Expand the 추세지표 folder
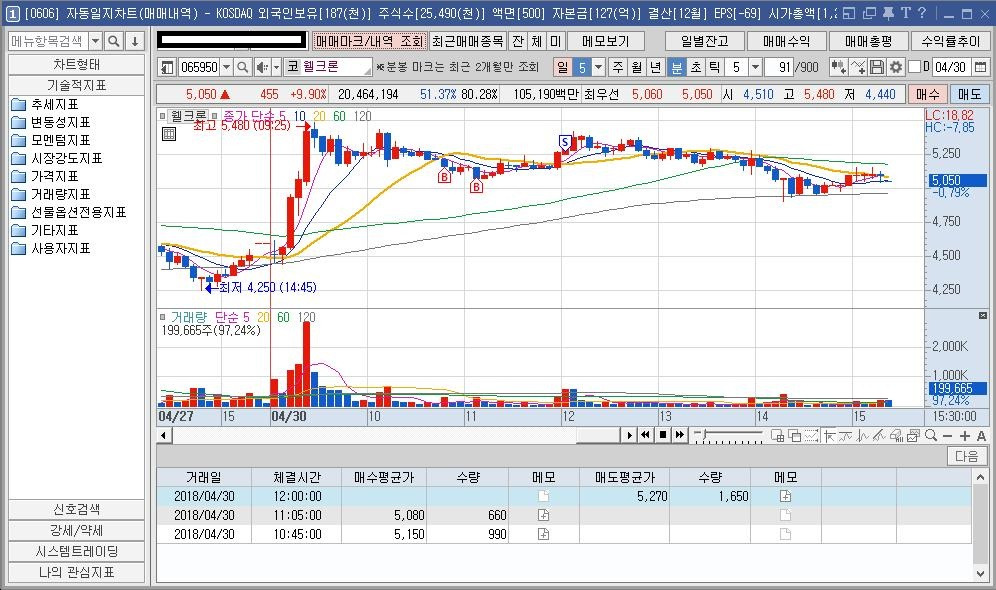996x590 pixels. click(44, 104)
